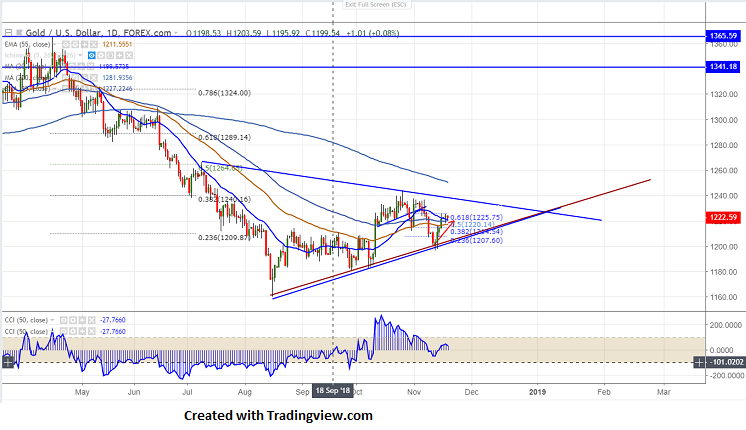This screenshot has height=430, width=746.
Task: Click move icon on second CCI row
Action: coord(82,331)
